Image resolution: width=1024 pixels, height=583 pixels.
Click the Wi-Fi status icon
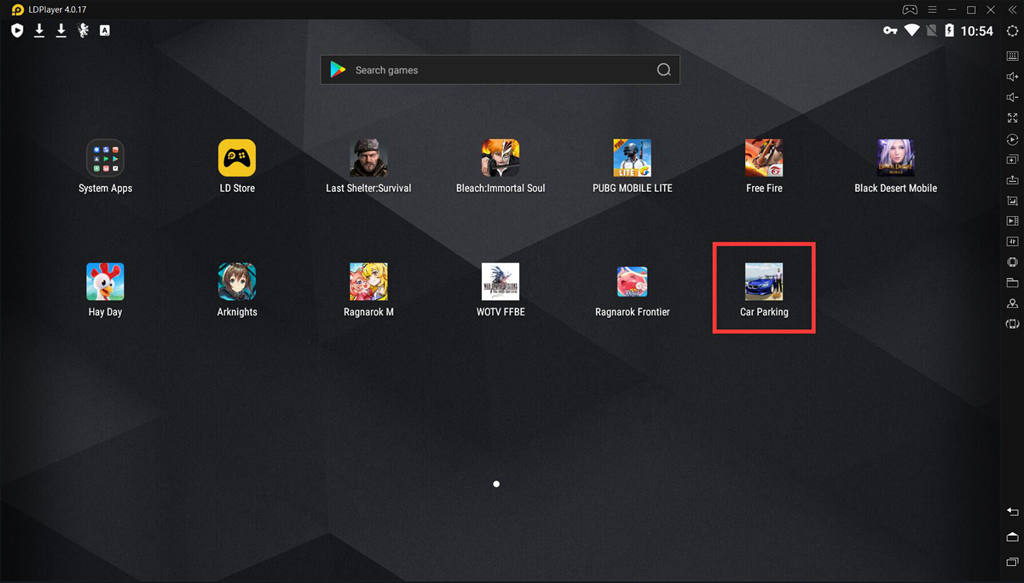pyautogui.click(x=912, y=30)
